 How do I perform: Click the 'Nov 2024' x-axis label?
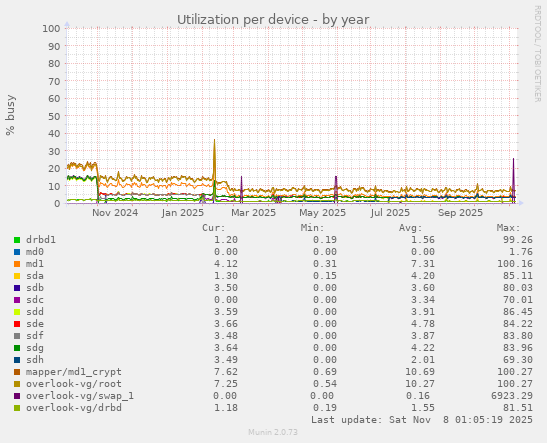click(x=115, y=212)
